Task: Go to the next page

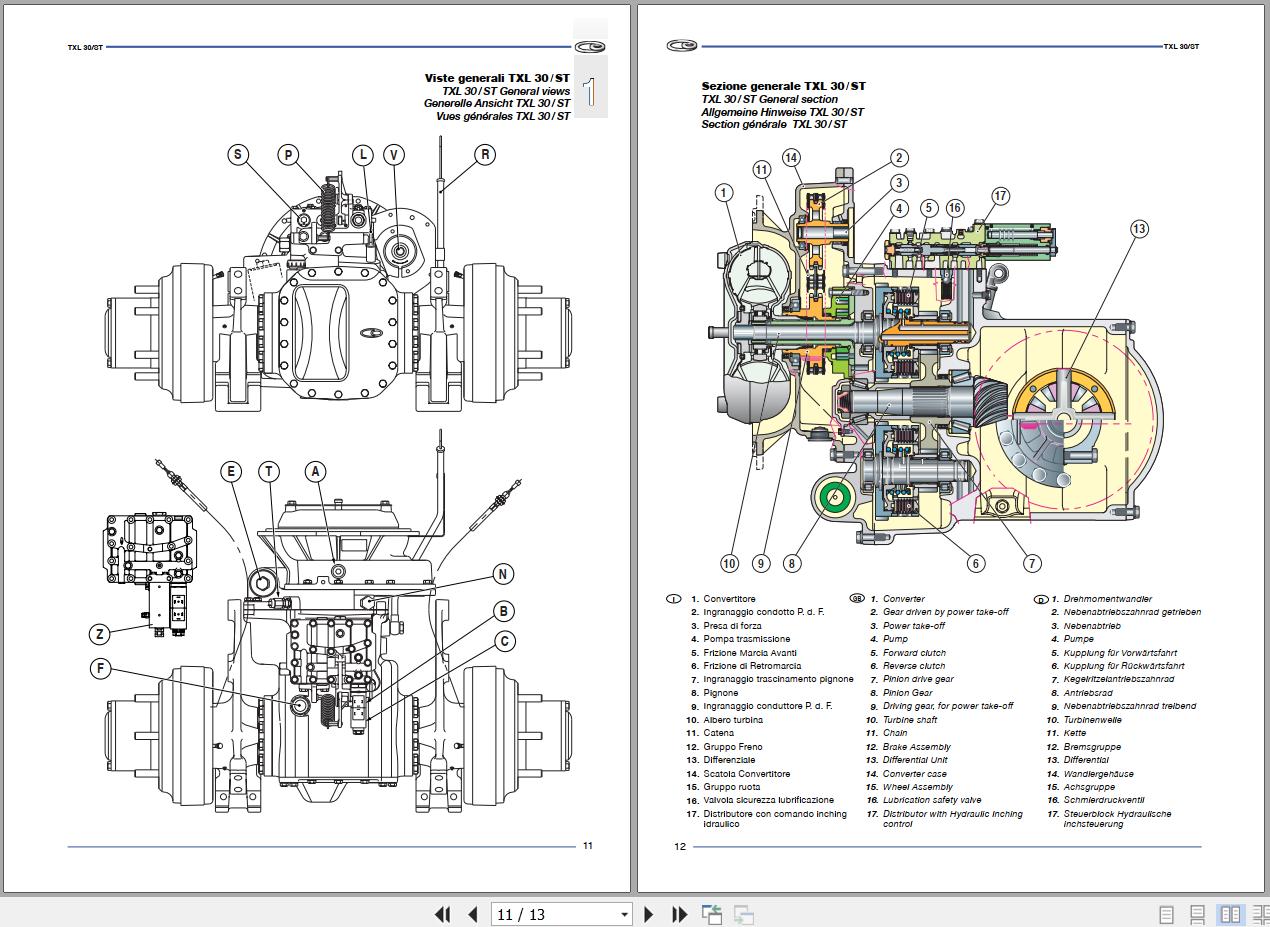Action: [648, 914]
